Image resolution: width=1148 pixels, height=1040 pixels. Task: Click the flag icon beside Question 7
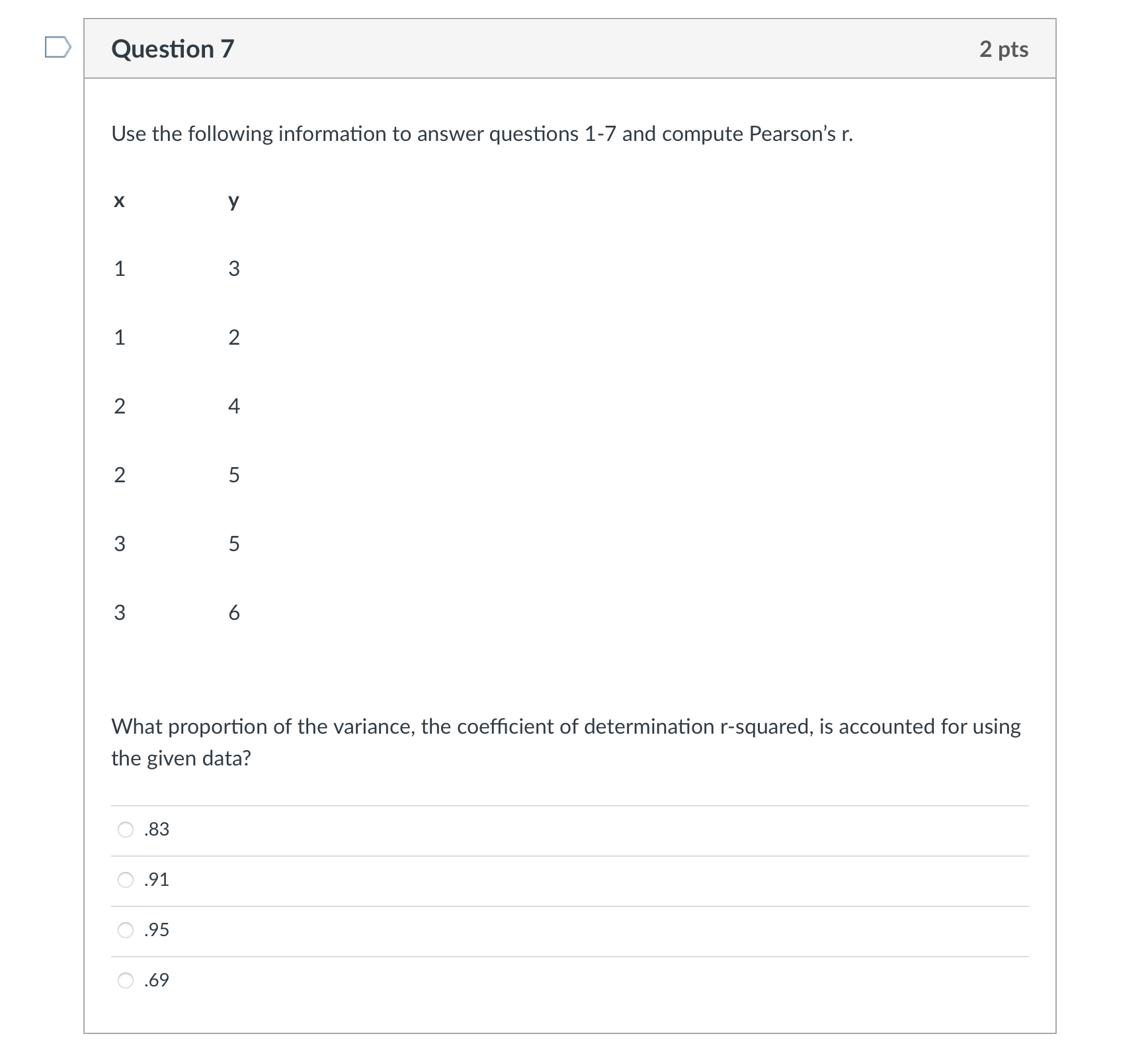click(x=58, y=48)
